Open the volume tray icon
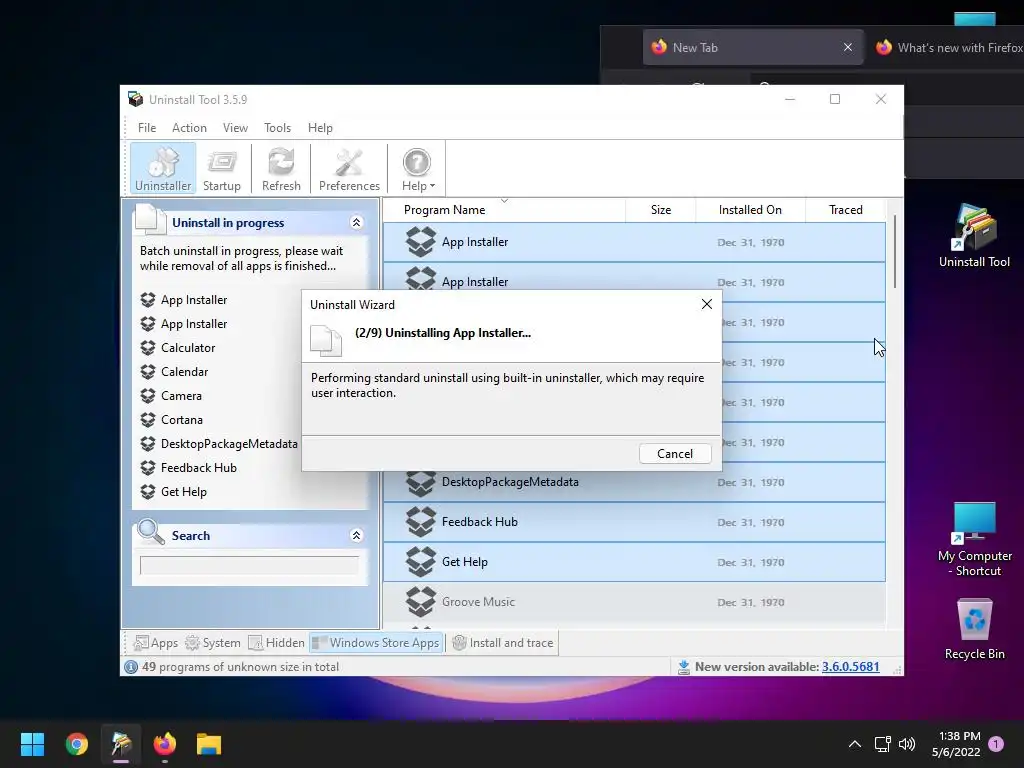This screenshot has width=1024, height=768. pos(906,744)
